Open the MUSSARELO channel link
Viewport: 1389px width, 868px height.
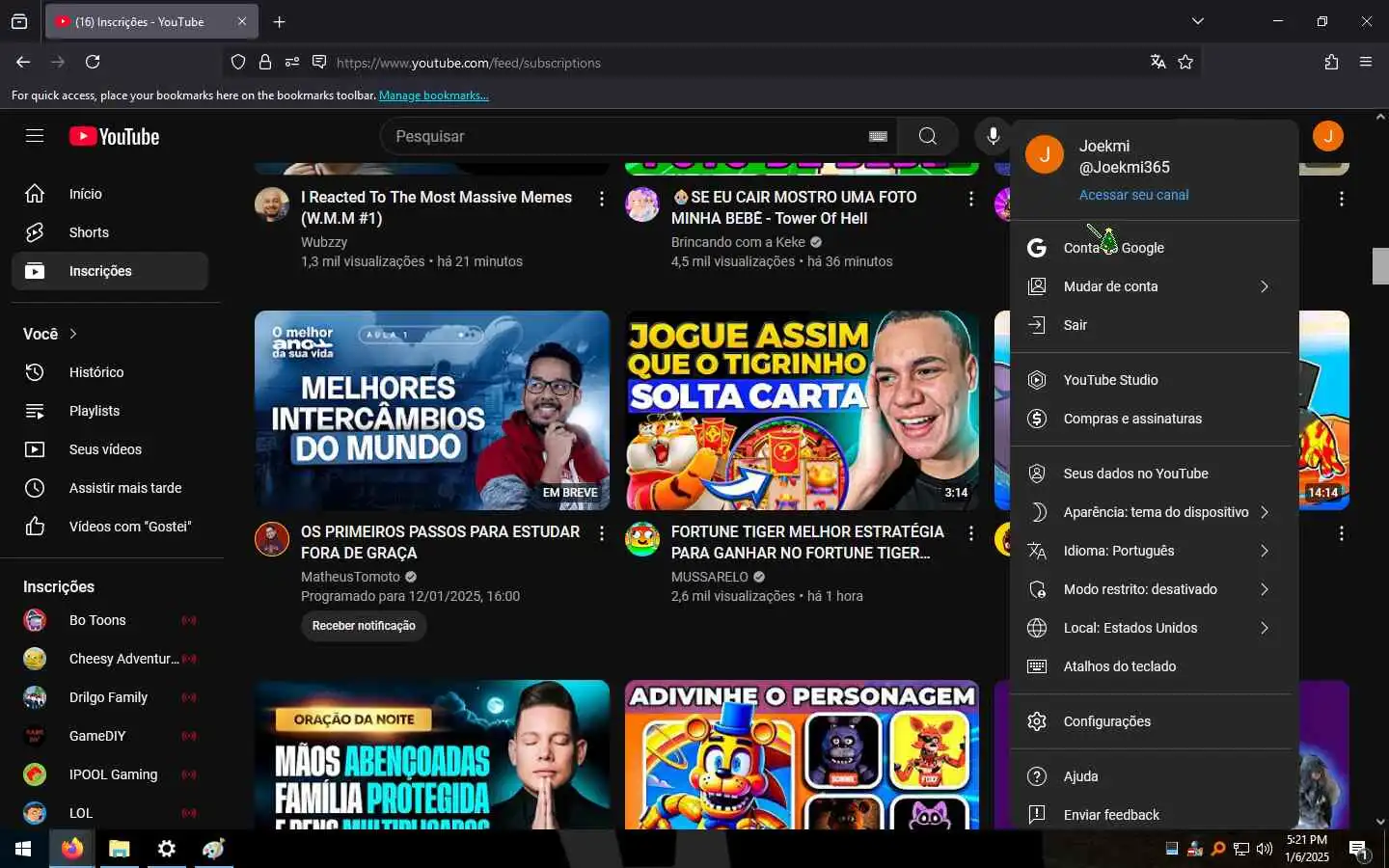[x=710, y=577]
